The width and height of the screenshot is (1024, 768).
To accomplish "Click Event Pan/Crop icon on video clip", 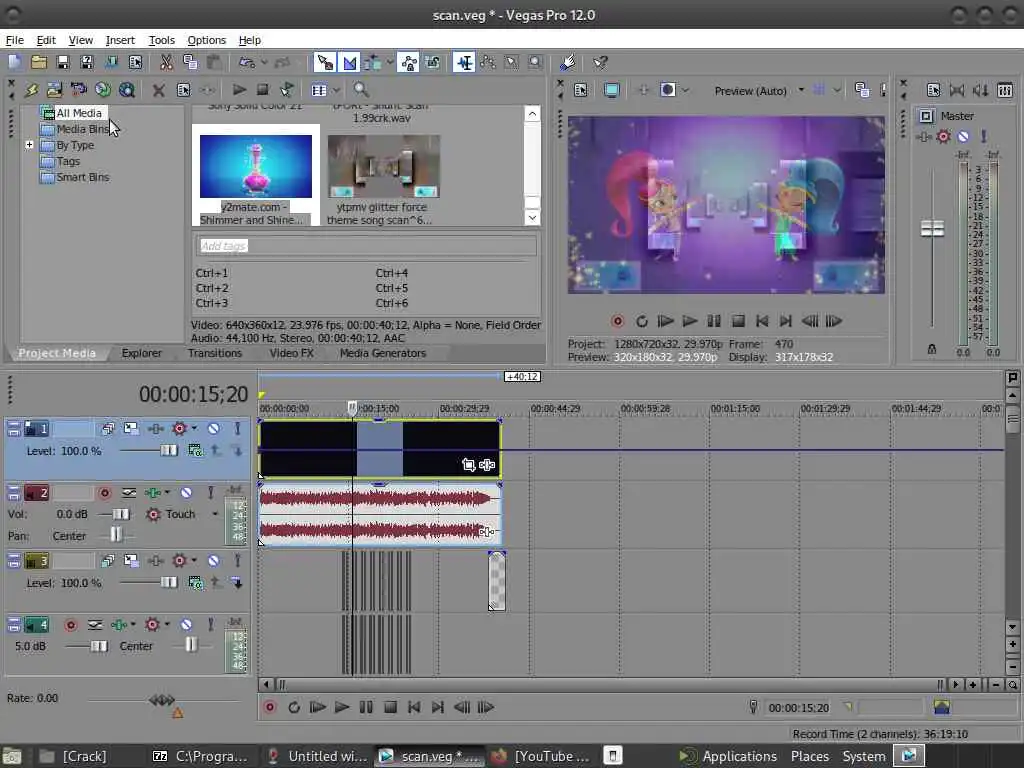I will 468,464.
